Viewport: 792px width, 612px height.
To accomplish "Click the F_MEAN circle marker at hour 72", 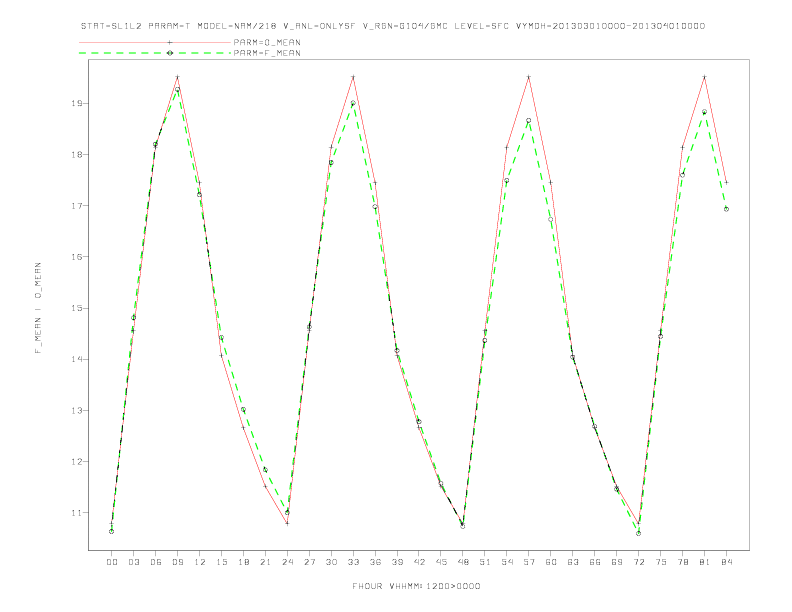I will (x=638, y=533).
